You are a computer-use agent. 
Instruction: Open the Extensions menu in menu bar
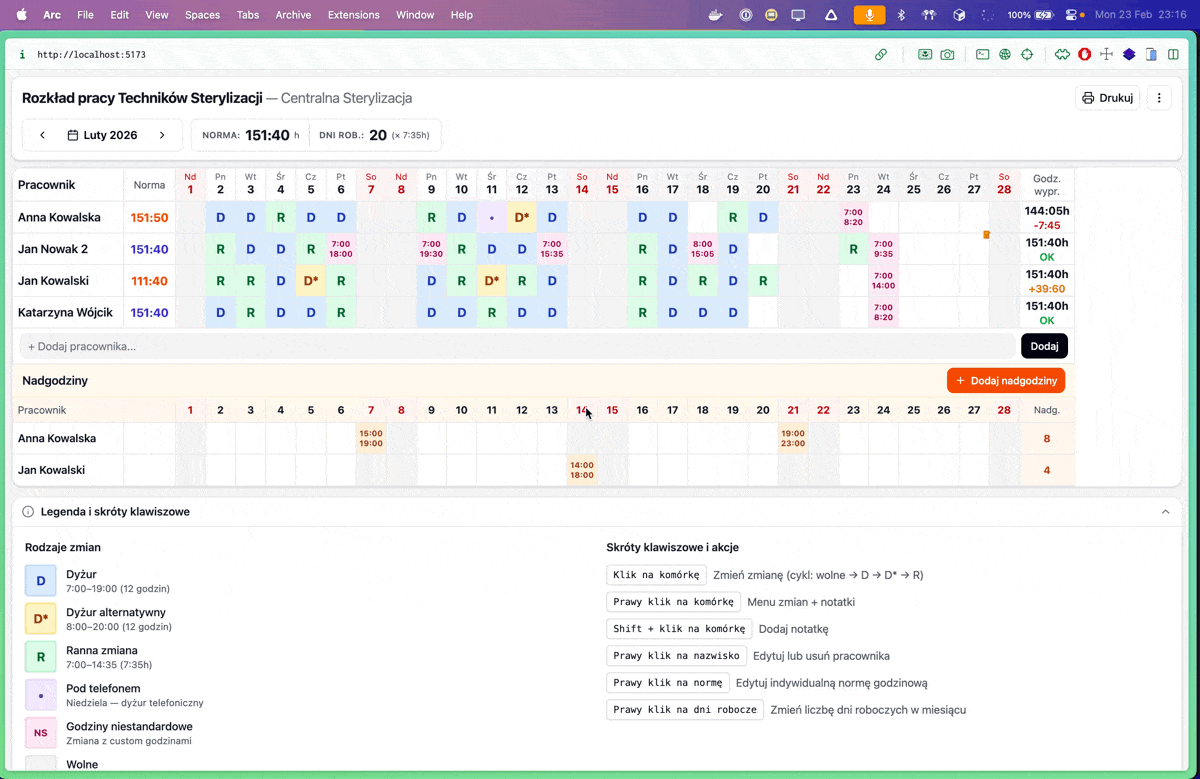click(353, 15)
